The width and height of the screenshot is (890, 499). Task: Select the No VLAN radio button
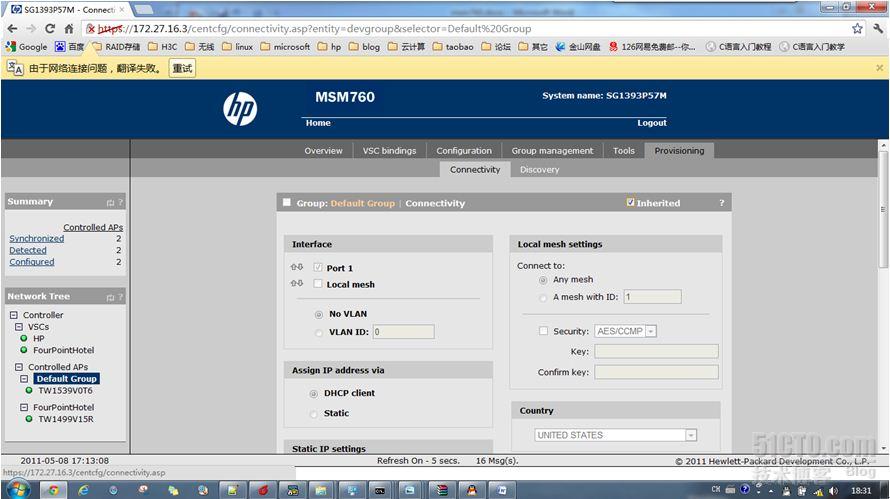click(319, 314)
